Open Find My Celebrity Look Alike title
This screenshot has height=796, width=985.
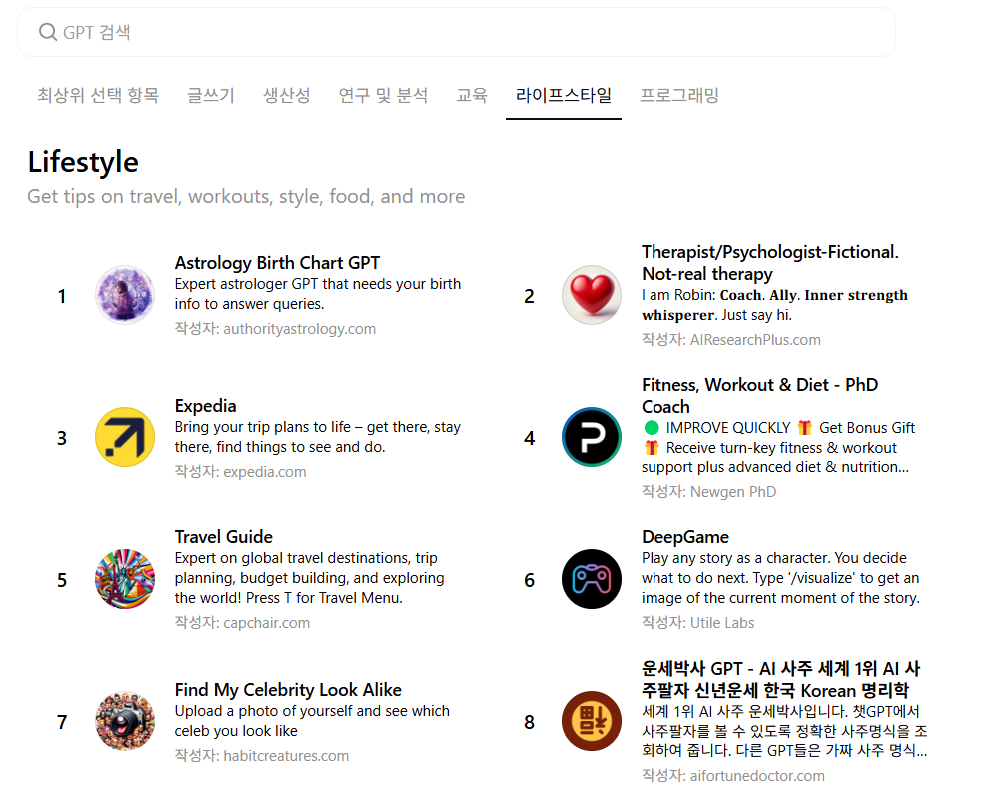pos(288,690)
